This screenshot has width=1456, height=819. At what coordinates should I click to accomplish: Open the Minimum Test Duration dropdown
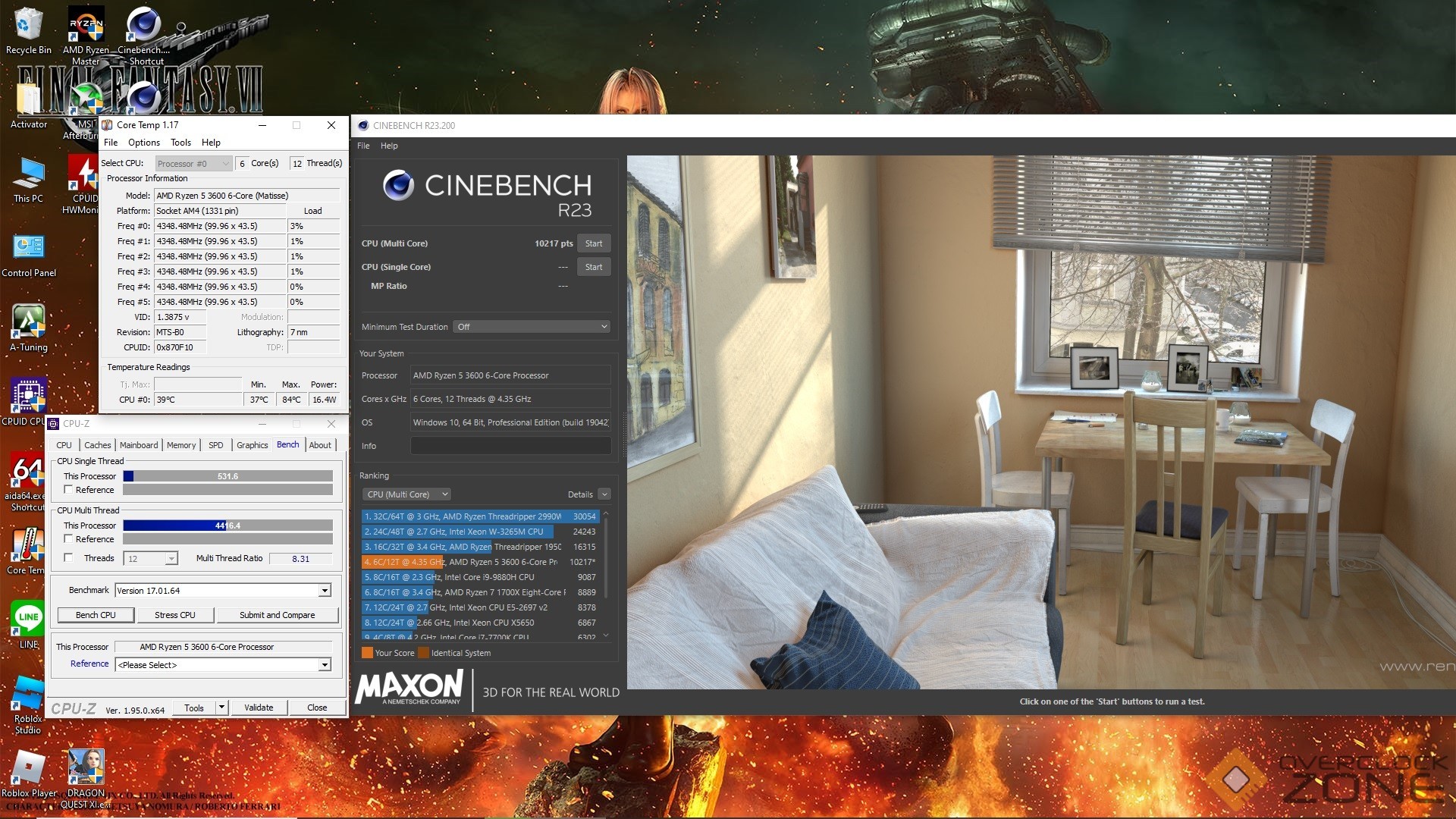(532, 327)
